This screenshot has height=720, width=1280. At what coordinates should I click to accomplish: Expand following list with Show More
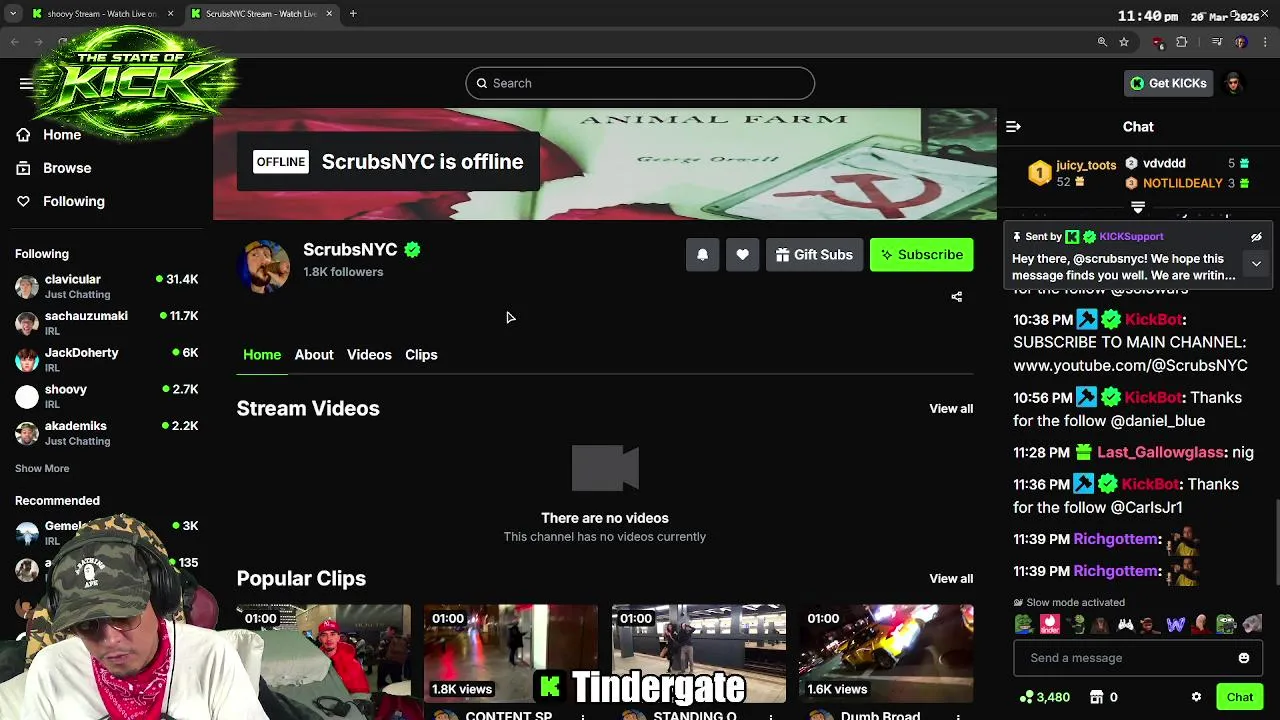(x=42, y=468)
